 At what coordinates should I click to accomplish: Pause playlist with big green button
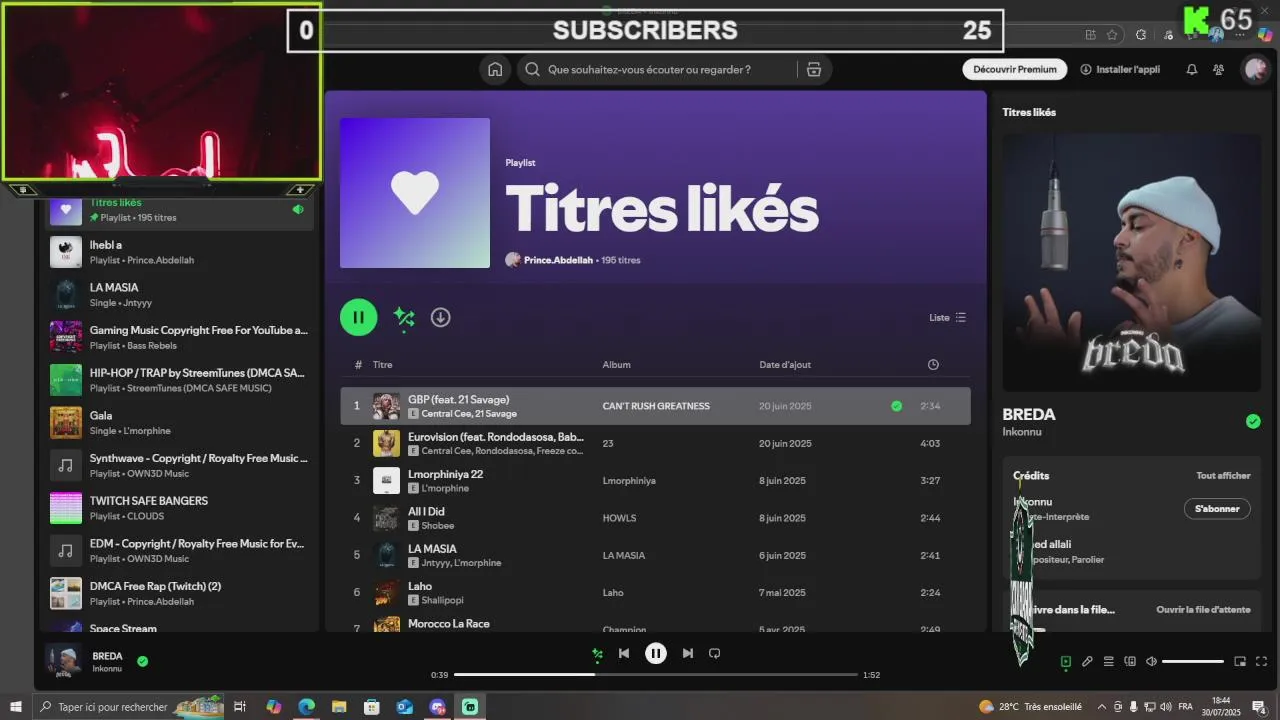click(x=358, y=317)
